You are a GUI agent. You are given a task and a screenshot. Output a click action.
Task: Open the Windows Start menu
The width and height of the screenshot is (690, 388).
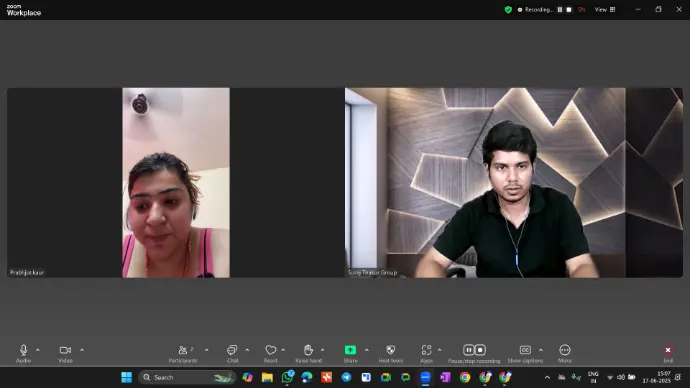127,377
